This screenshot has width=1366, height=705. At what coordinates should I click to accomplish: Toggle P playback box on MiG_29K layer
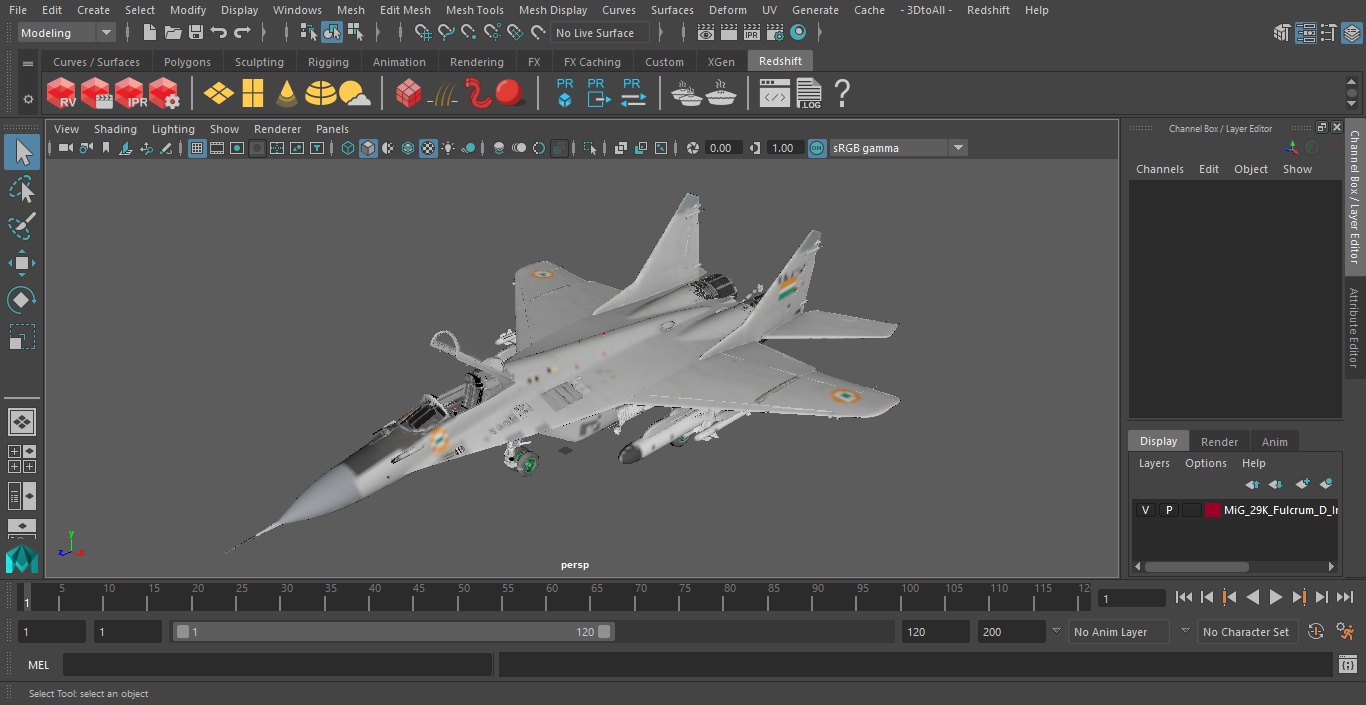[x=1168, y=510]
